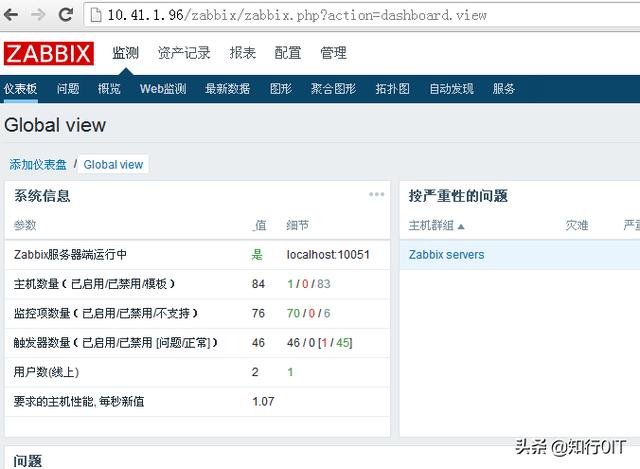Switch to the 概览 submenu tab
The image size is (640, 469).
109,89
